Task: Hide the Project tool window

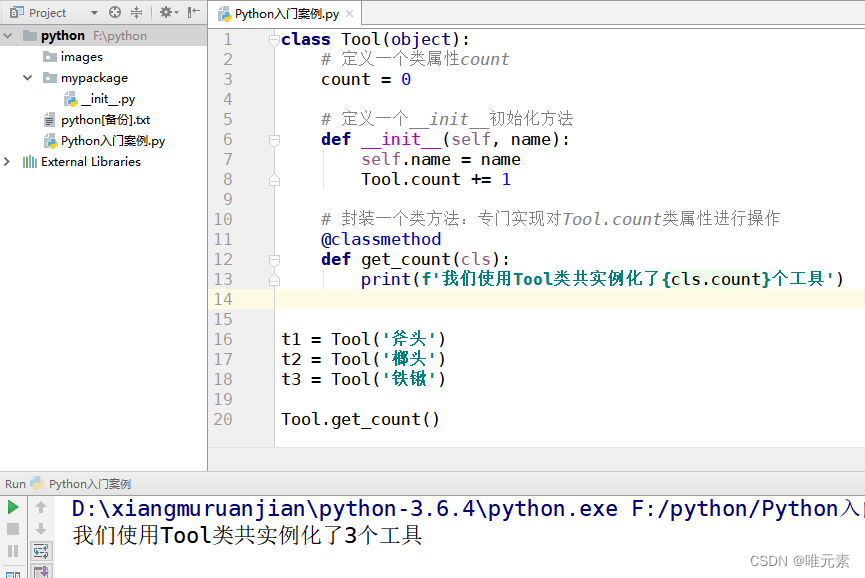Action: (193, 13)
